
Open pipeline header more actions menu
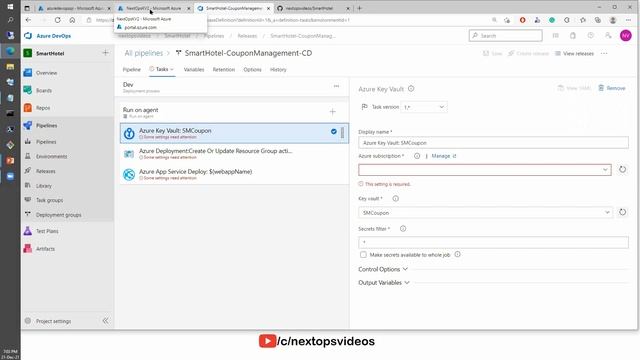click(604, 53)
